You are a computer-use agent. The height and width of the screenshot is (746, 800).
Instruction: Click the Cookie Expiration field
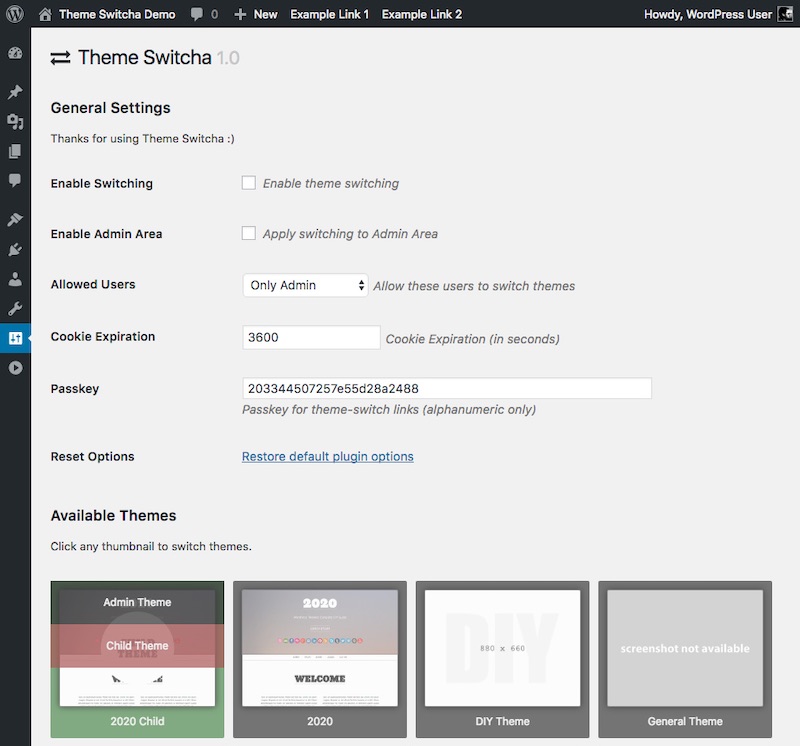coord(311,337)
